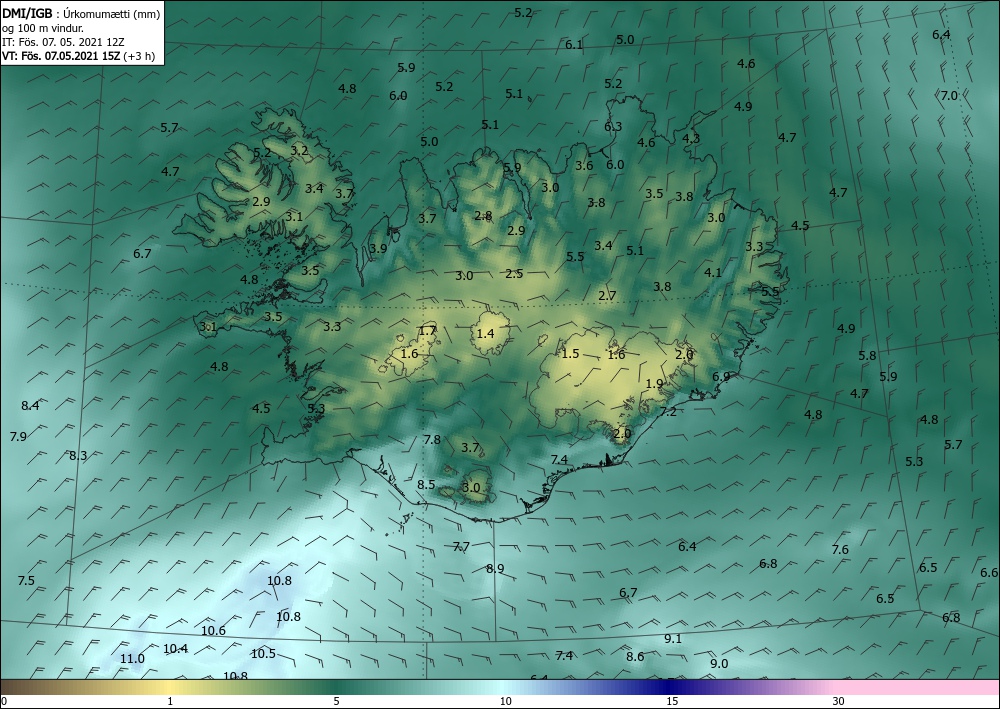
Task: Click the 8.3 value on the map
Action: click(x=78, y=456)
